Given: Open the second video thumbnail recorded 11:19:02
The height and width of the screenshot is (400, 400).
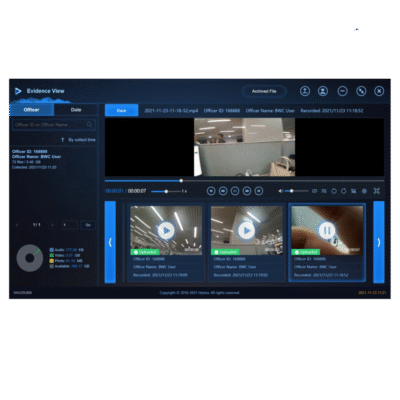Looking at the screenshot, I should (x=247, y=243).
